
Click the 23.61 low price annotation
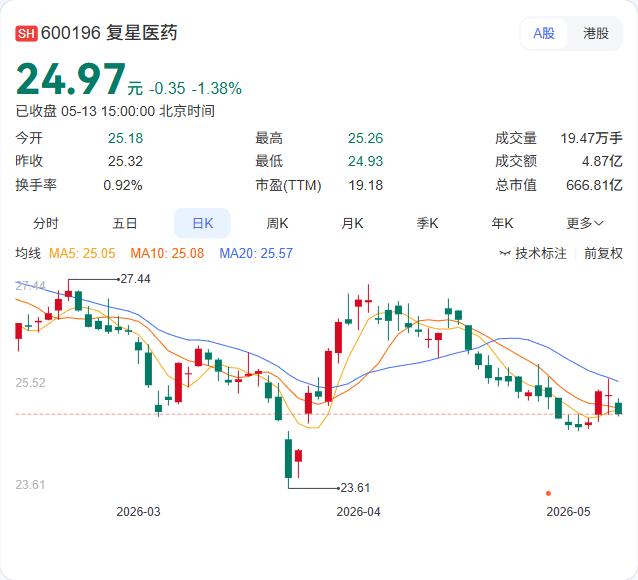[355, 488]
